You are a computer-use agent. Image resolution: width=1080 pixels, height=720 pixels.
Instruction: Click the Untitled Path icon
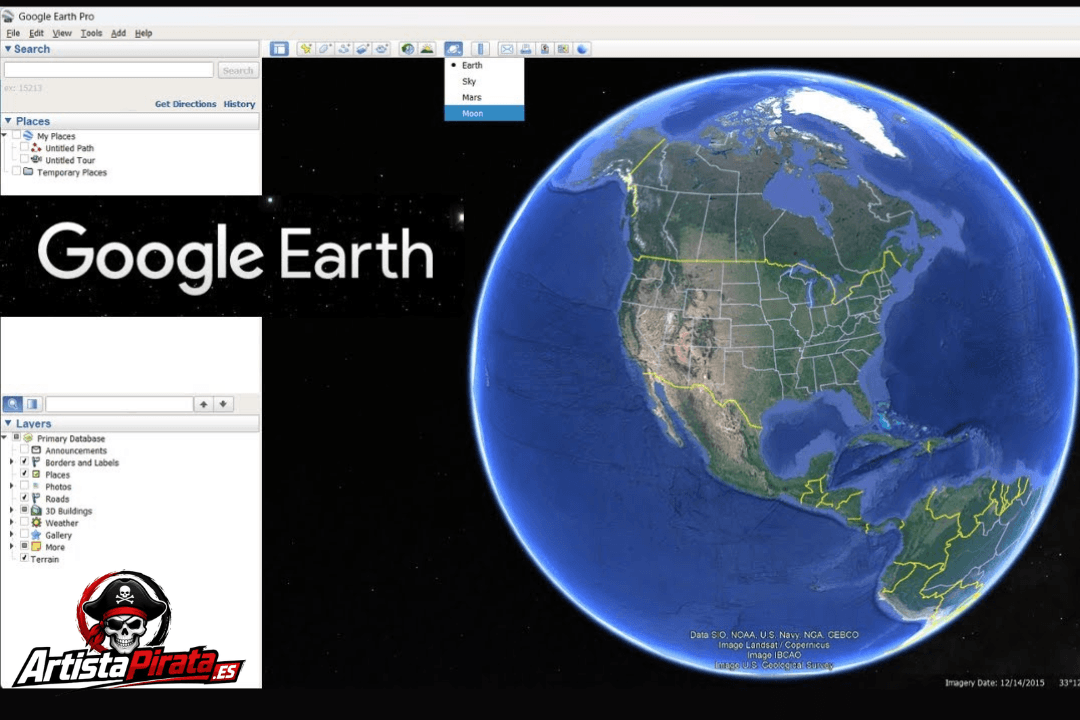point(37,147)
